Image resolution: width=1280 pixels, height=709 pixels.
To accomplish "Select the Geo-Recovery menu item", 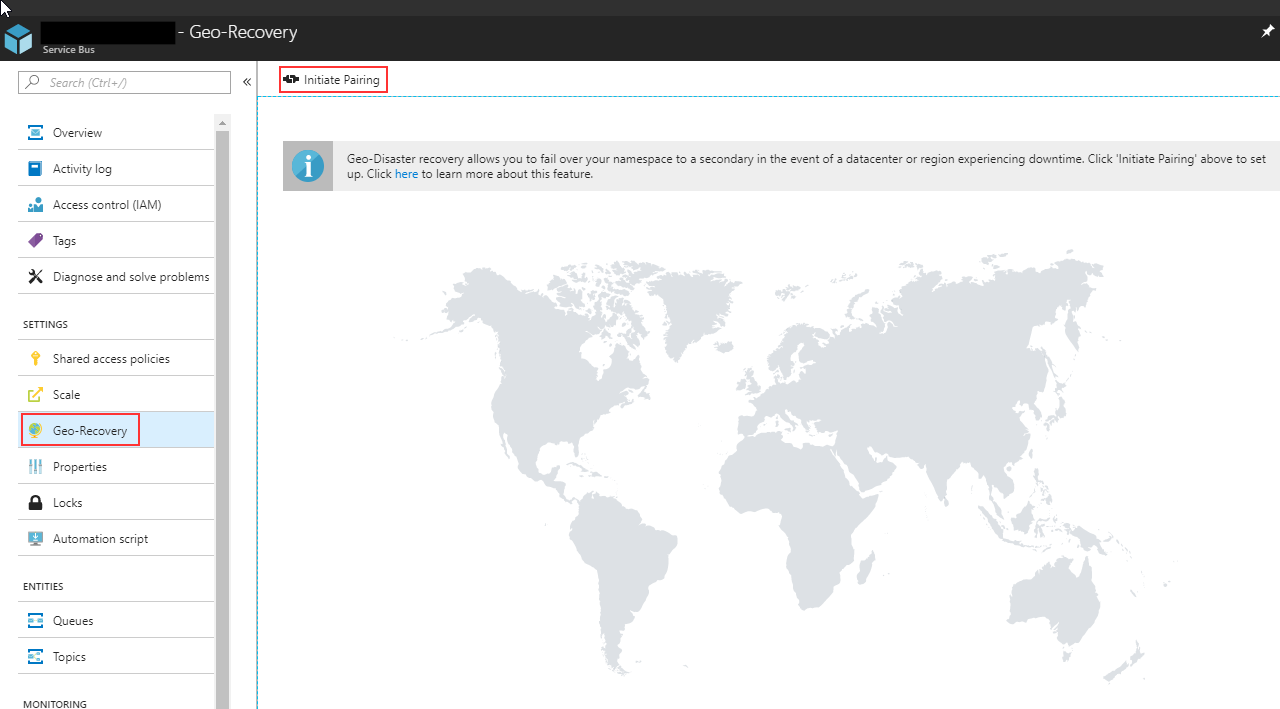I will (x=116, y=430).
